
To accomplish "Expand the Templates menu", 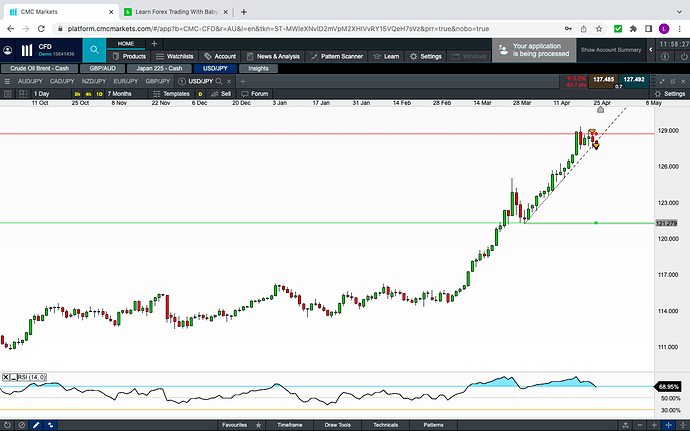I will coord(180,93).
